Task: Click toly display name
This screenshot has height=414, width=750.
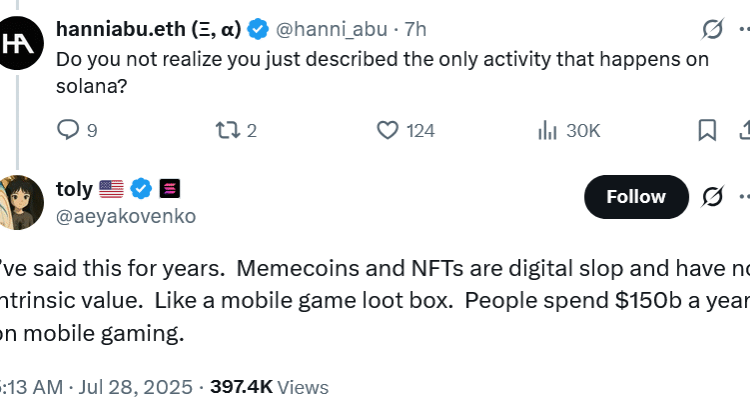Action: (74, 188)
